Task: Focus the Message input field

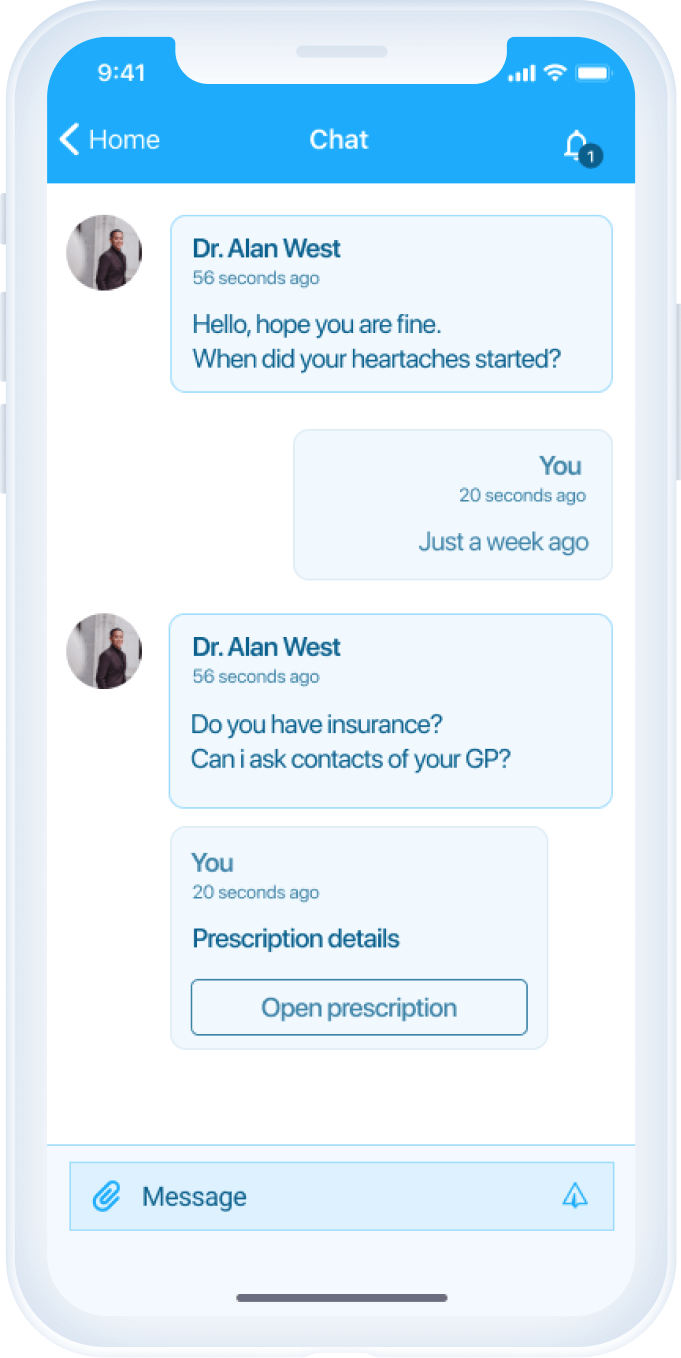Action: point(341,1196)
